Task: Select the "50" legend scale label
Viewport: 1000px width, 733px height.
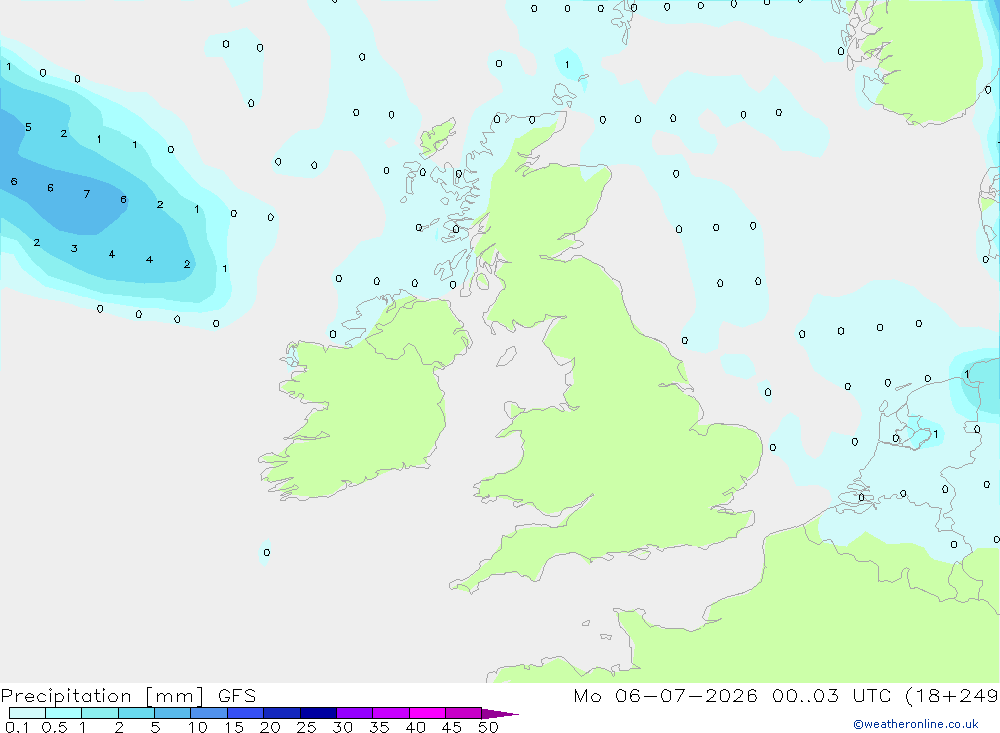Action: 488,727
